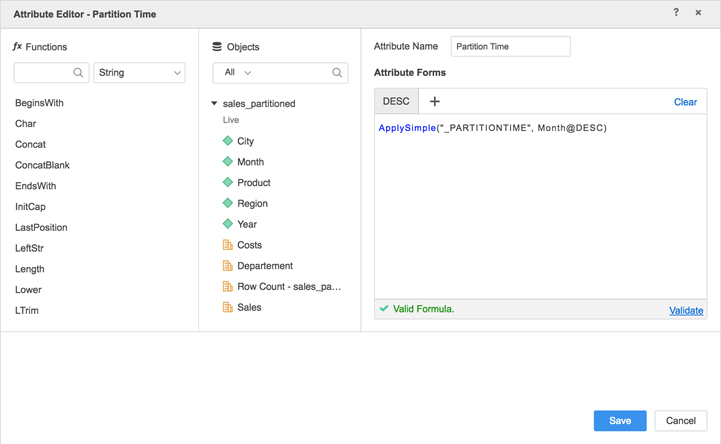
Task: Clear the formula with Clear link
Action: tap(685, 102)
